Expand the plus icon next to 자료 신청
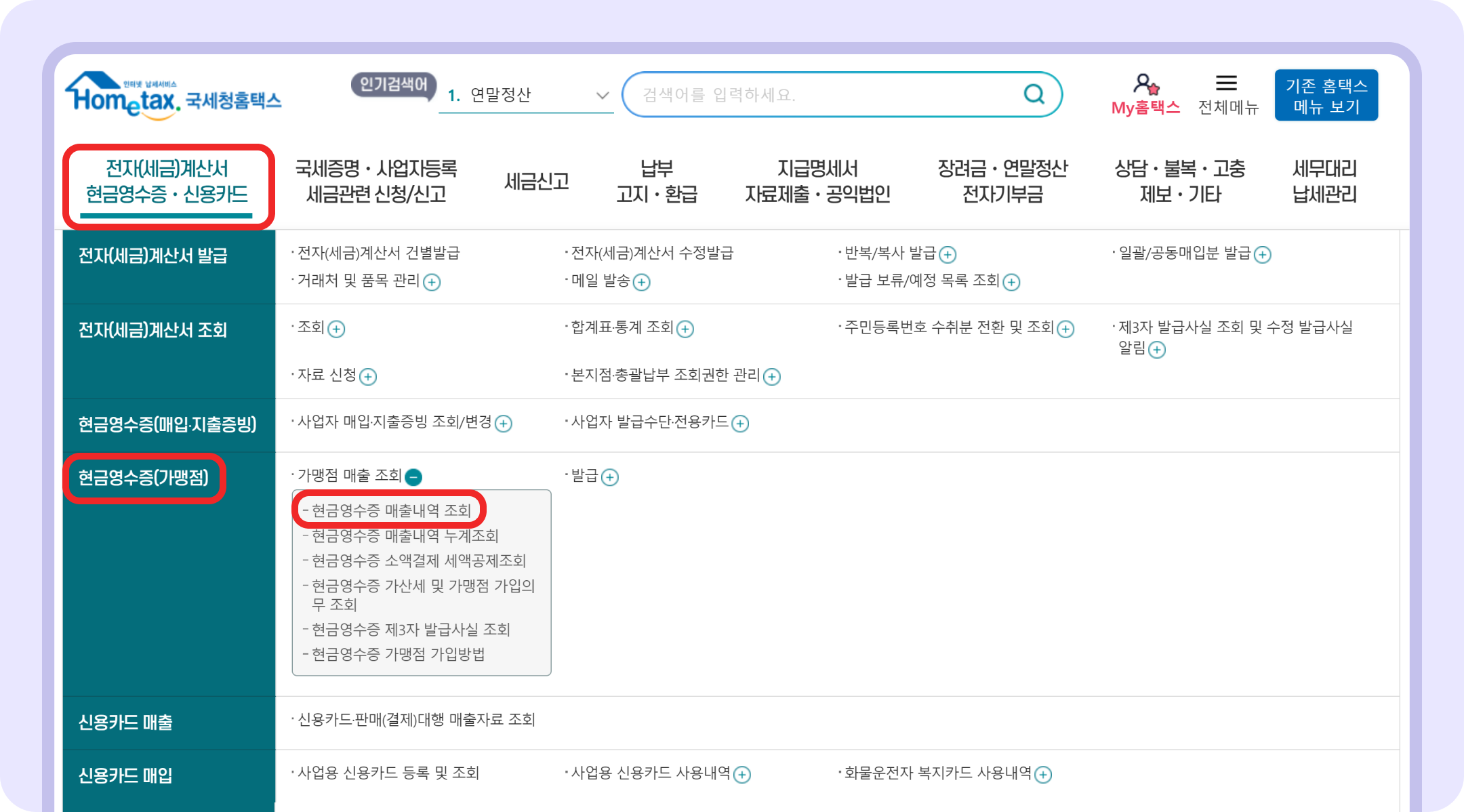 coord(367,377)
